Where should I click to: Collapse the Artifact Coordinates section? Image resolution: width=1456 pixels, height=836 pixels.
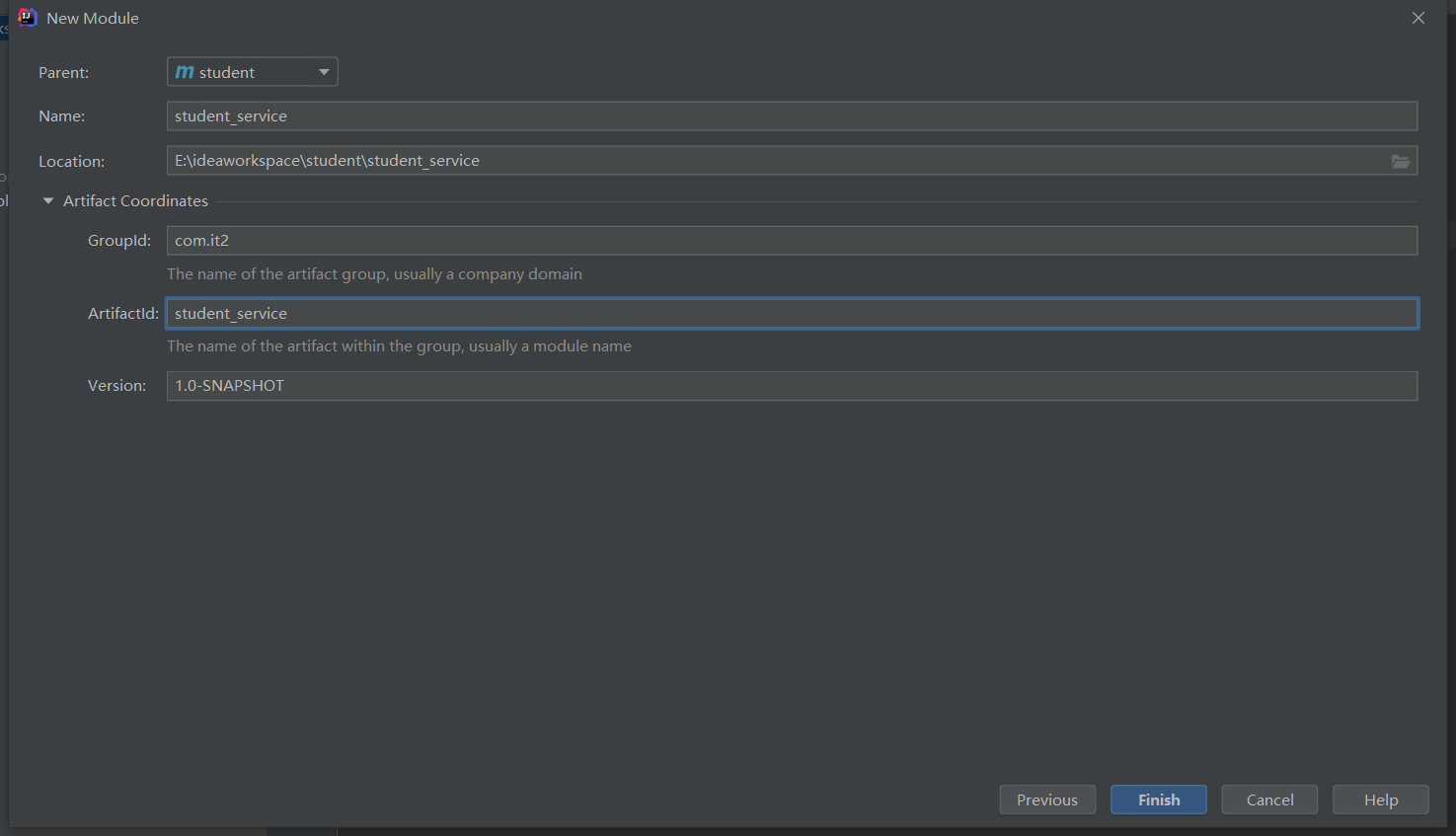pos(48,200)
